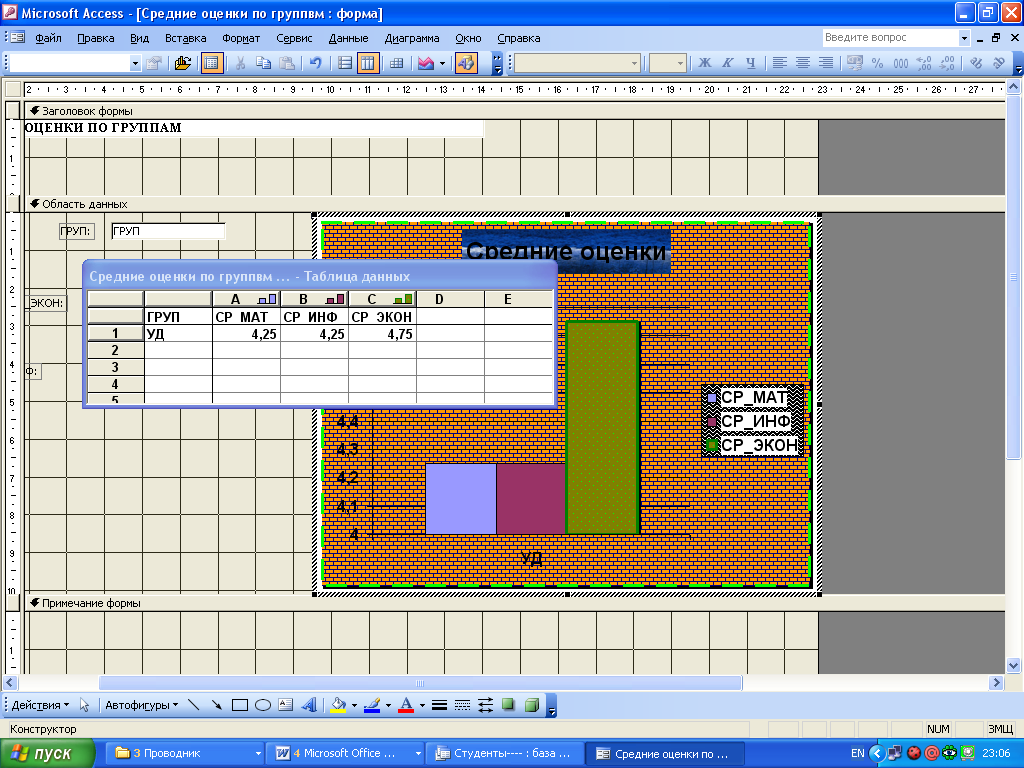This screenshot has height=768, width=1024.
Task: Click the пуск Start button
Action: pos(47,754)
